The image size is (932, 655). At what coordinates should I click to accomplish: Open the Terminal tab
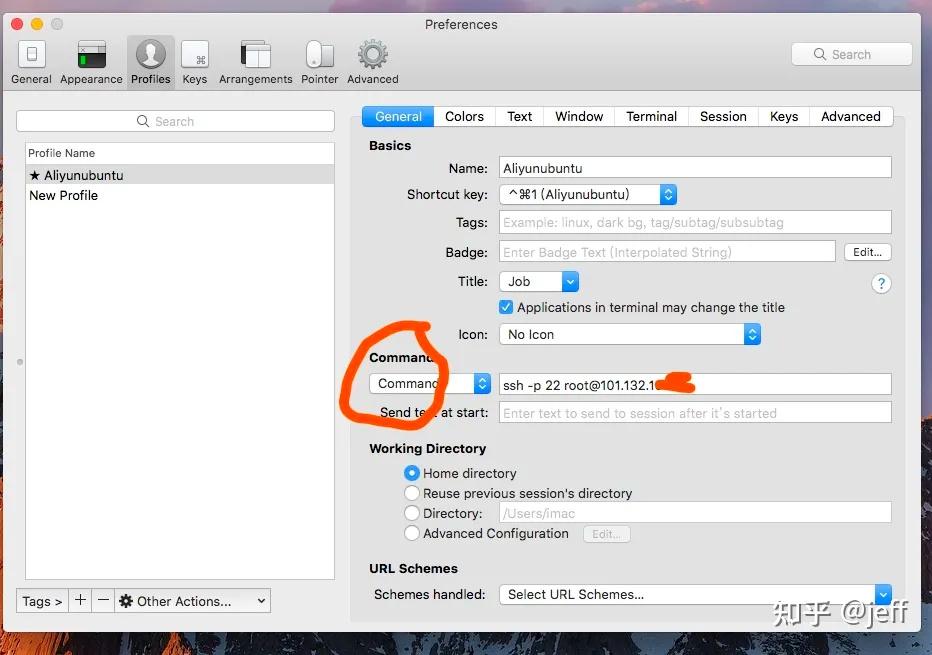coord(651,116)
